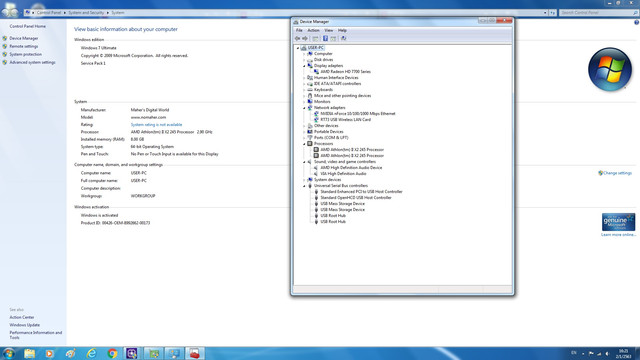Click Learn more online link
Screen dimensions: 640x360
click(x=618, y=235)
